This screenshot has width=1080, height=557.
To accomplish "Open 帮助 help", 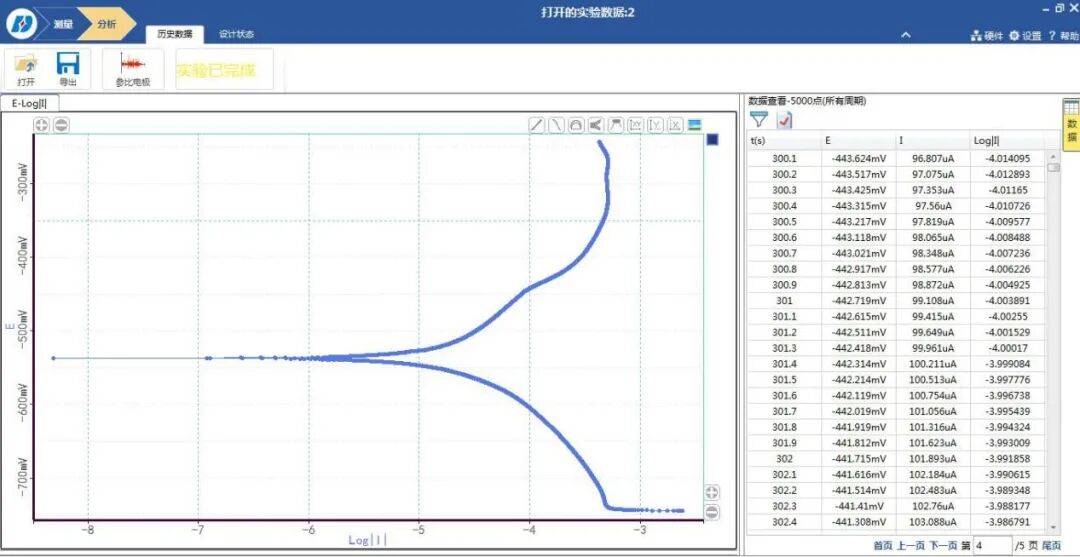I will pyautogui.click(x=1062, y=36).
